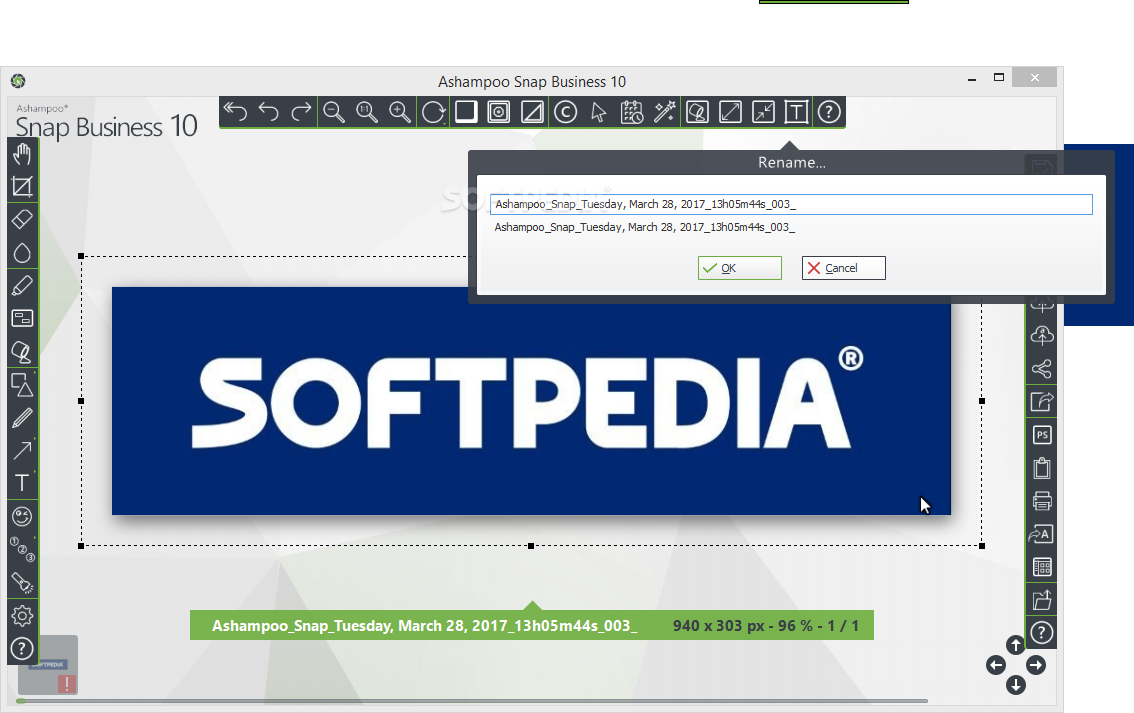
Task: Select the eraser tool
Action: coord(22,219)
